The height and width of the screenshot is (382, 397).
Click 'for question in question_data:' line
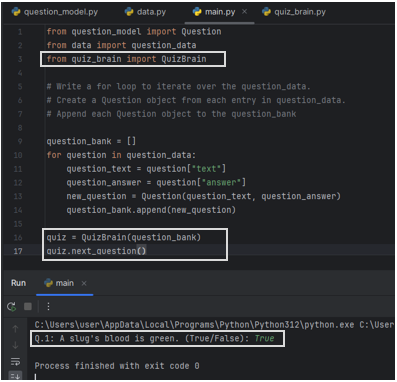pos(121,155)
